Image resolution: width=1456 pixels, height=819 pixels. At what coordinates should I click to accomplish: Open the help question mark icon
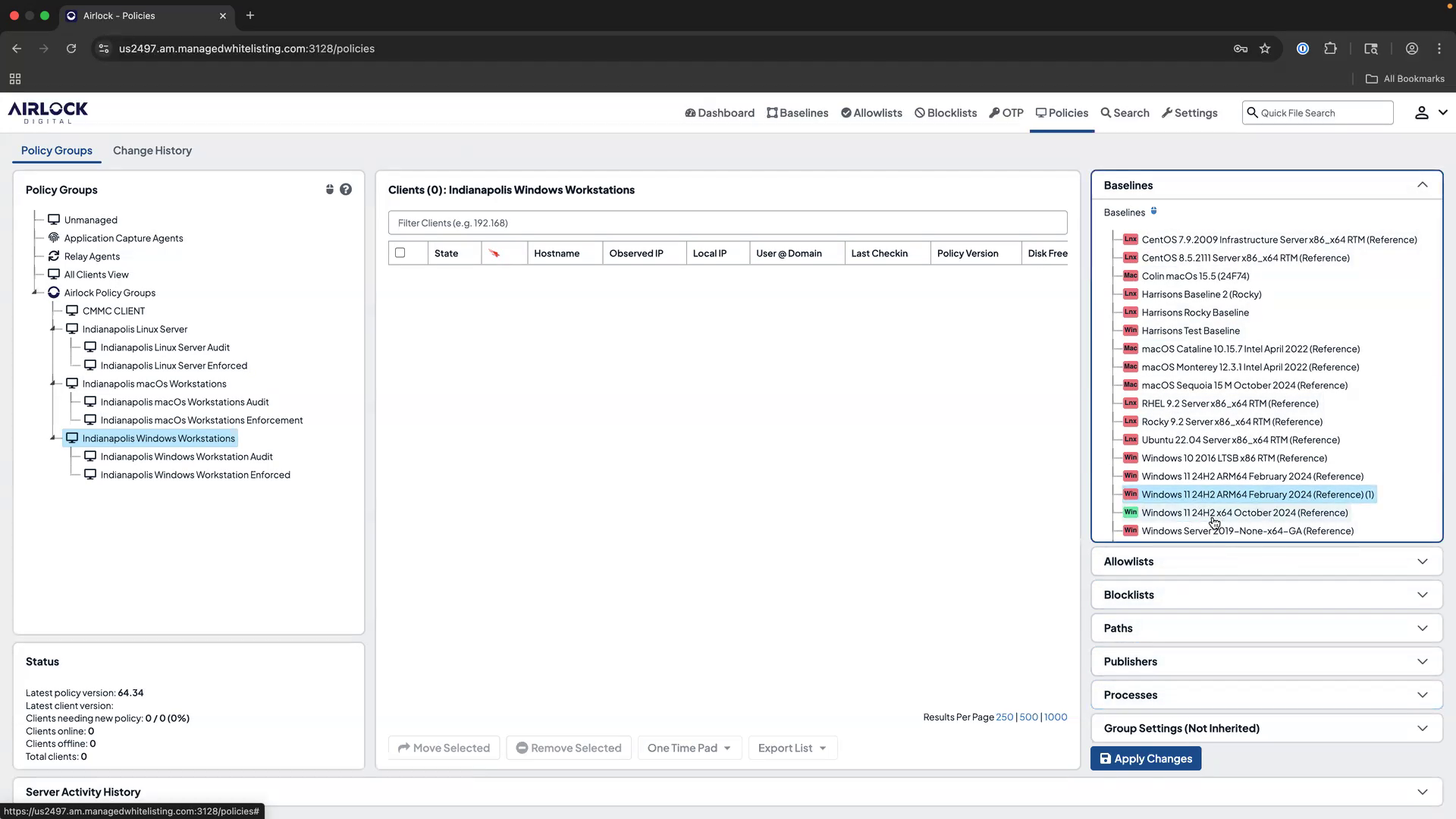tap(347, 189)
